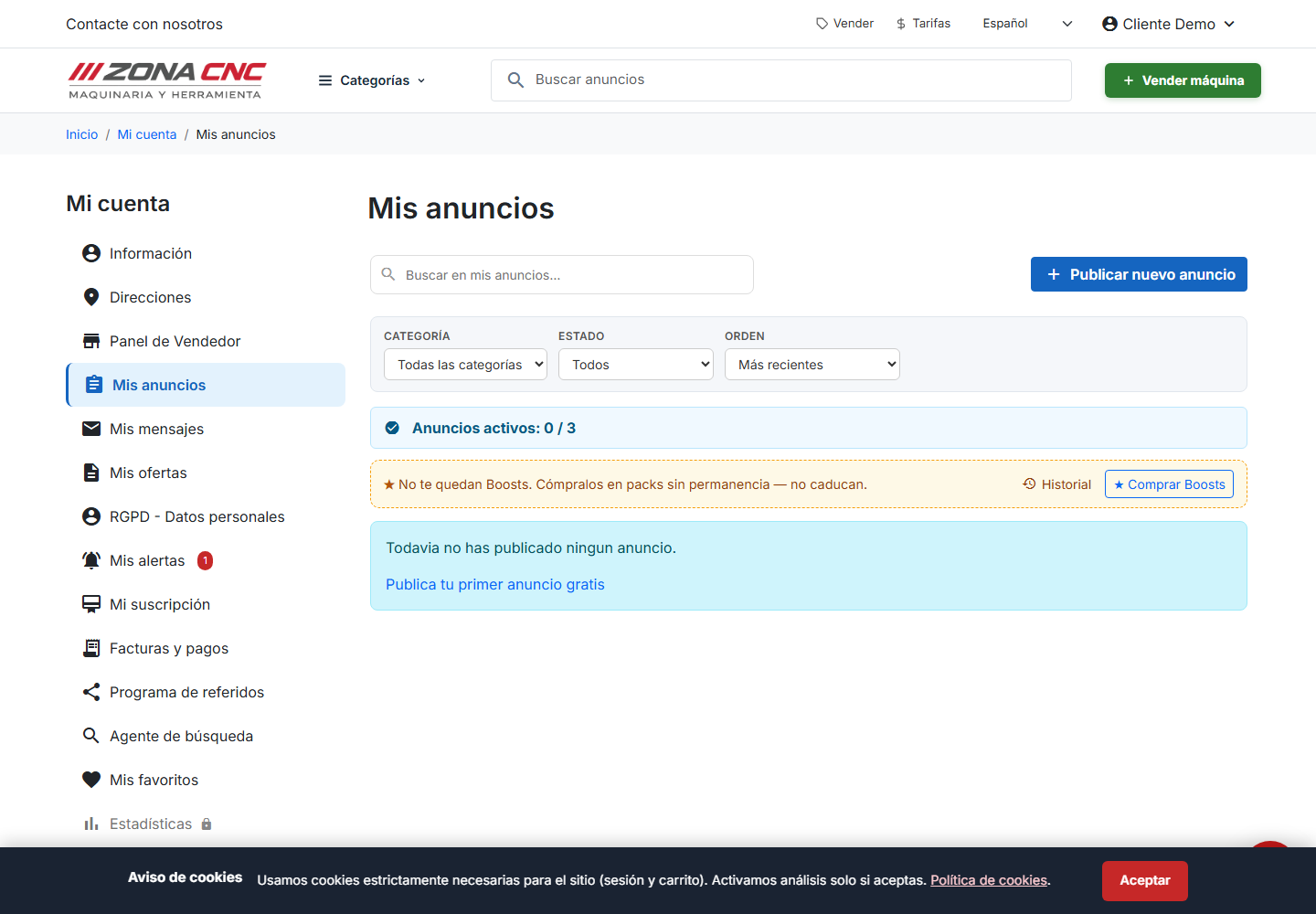Focus the Buscar en mis anuncios field
The image size is (1316, 914).
click(562, 274)
